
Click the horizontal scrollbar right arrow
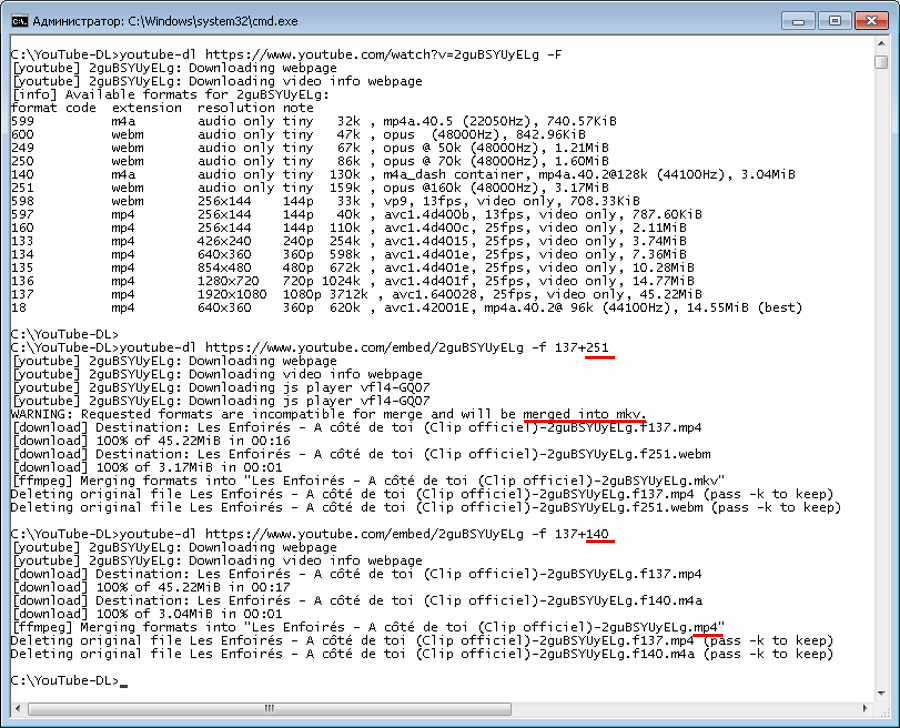866,708
